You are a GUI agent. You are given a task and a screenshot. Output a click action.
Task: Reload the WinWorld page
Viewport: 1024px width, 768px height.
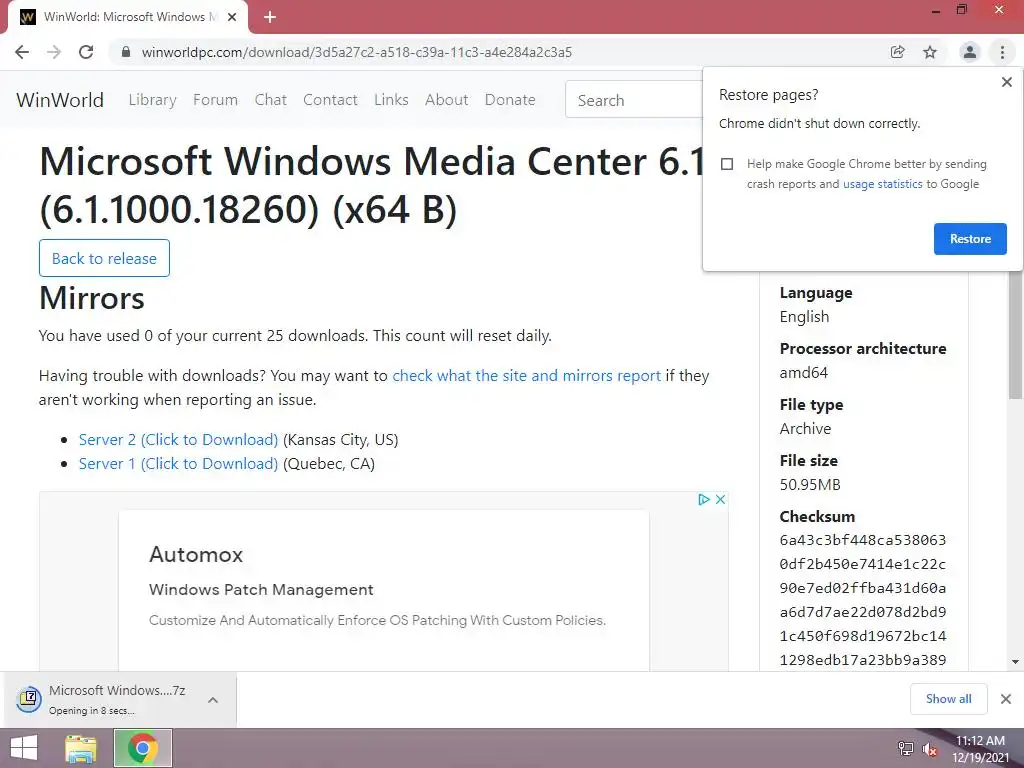coord(86,52)
